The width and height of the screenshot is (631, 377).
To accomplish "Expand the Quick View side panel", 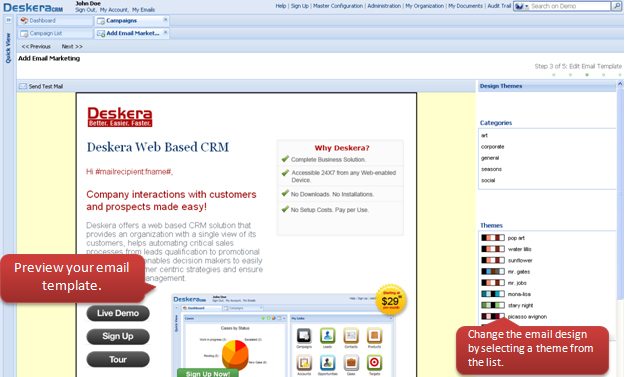I will 8,20.
